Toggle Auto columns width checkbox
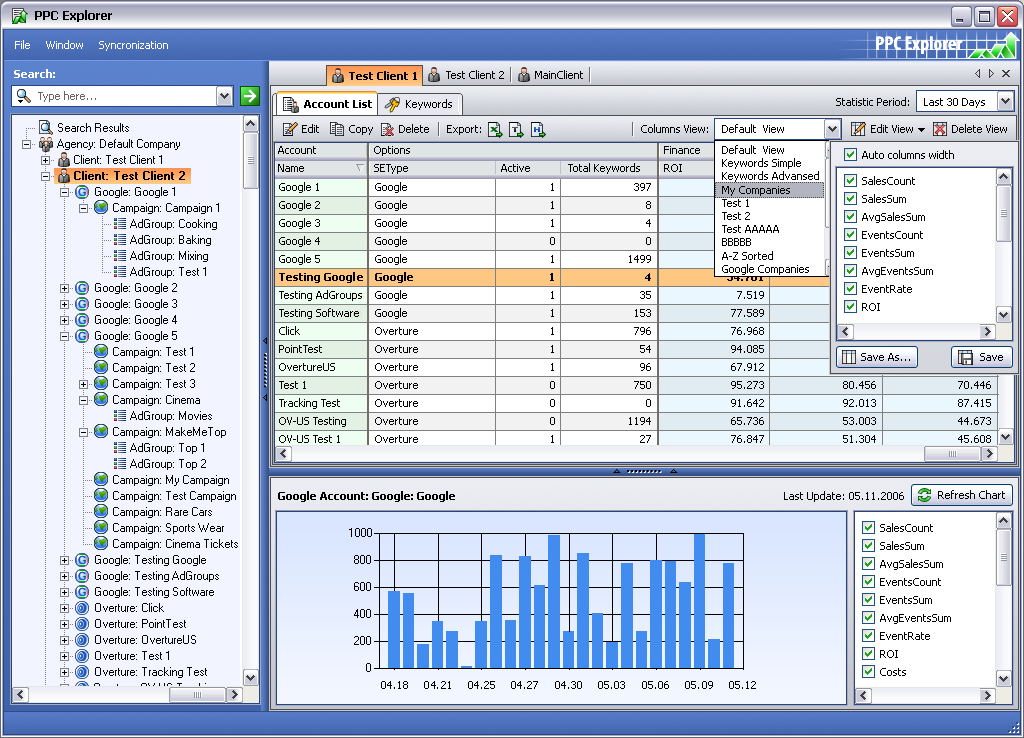1024x738 pixels. (850, 155)
